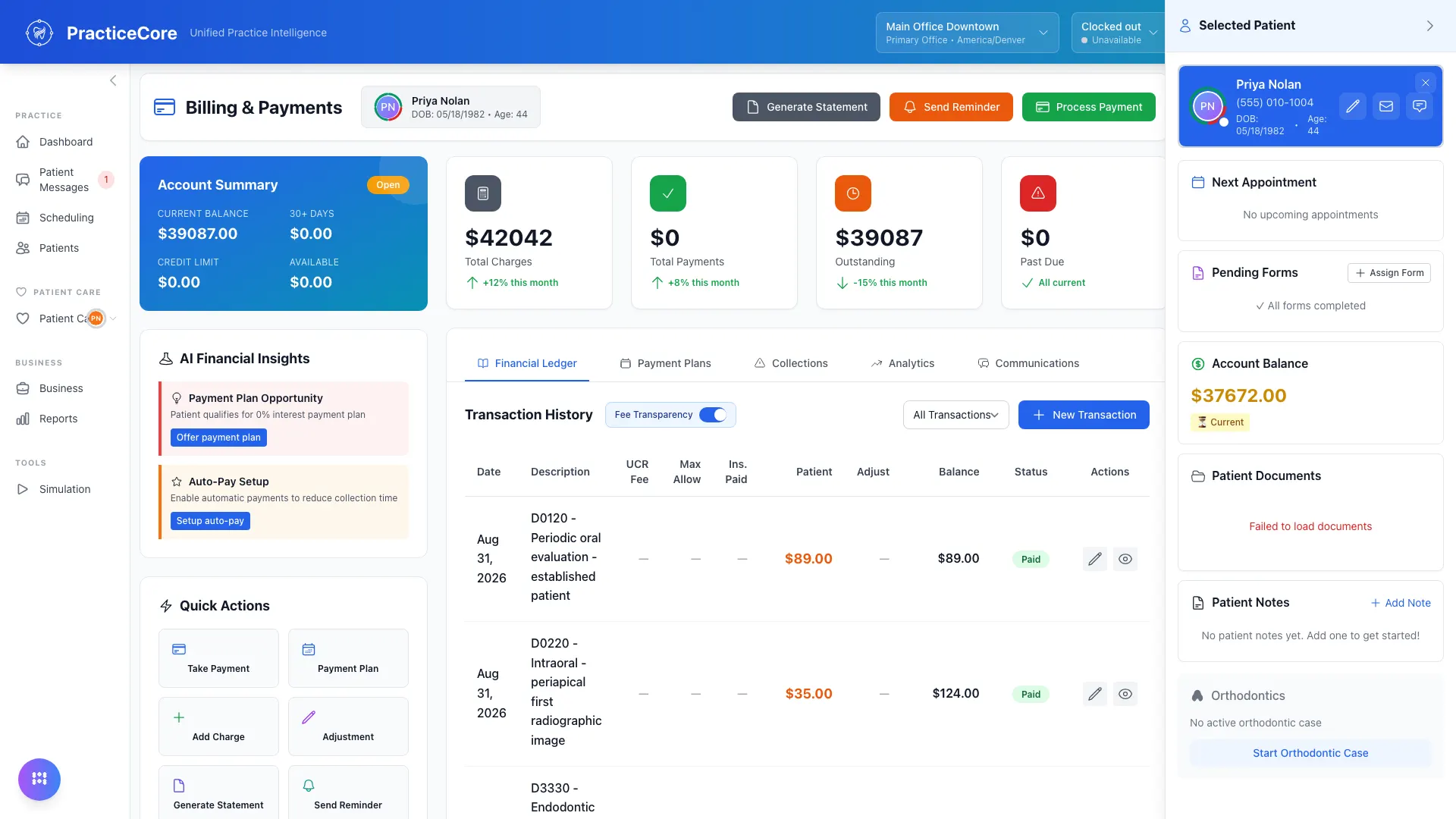Image resolution: width=1456 pixels, height=819 pixels.
Task: Edit the D0120 transaction with pencil icon
Action: [1094, 559]
